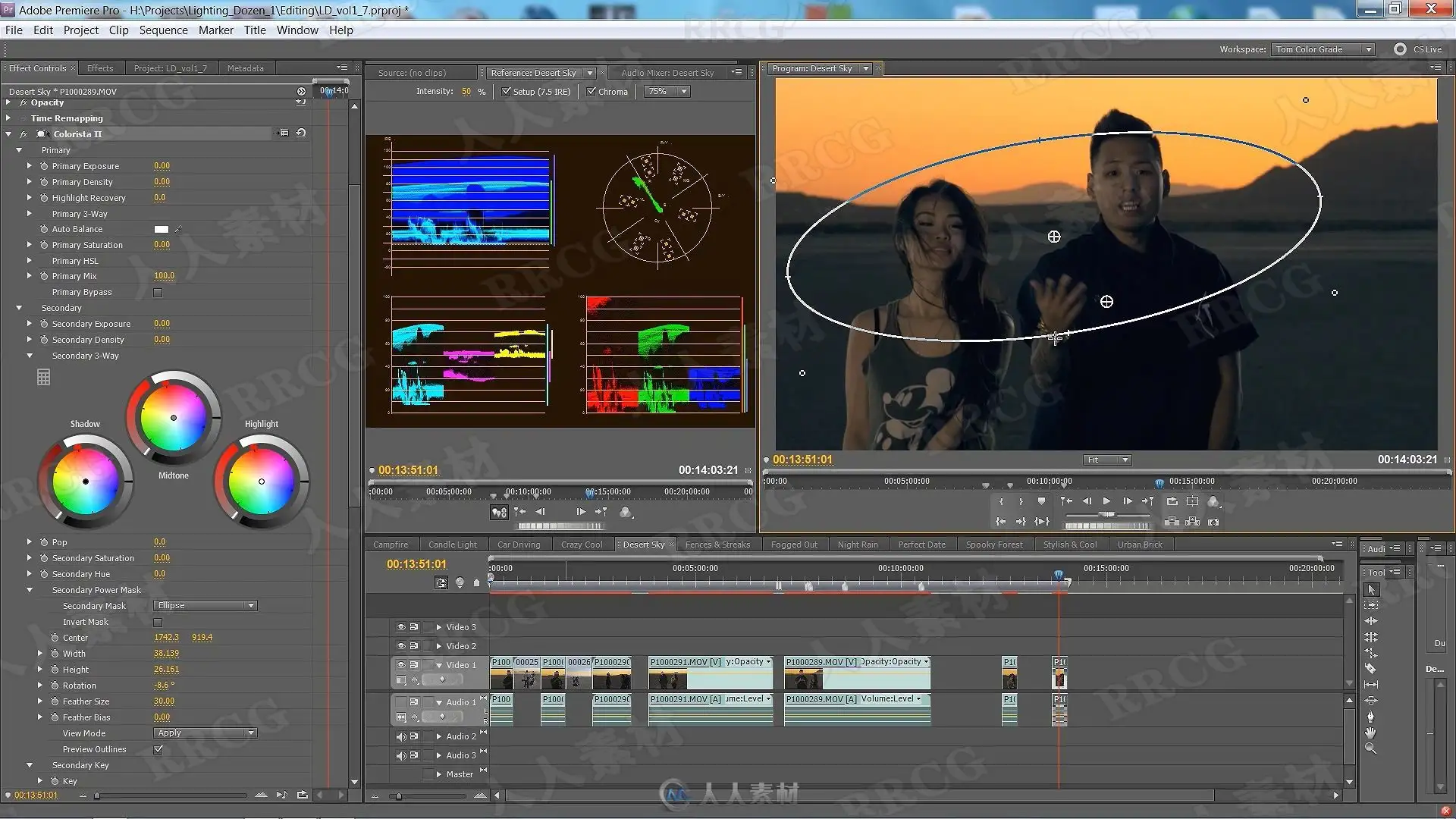Toggle Video 3 track eye visibility
This screenshot has height=819, width=1456.
pos(400,627)
